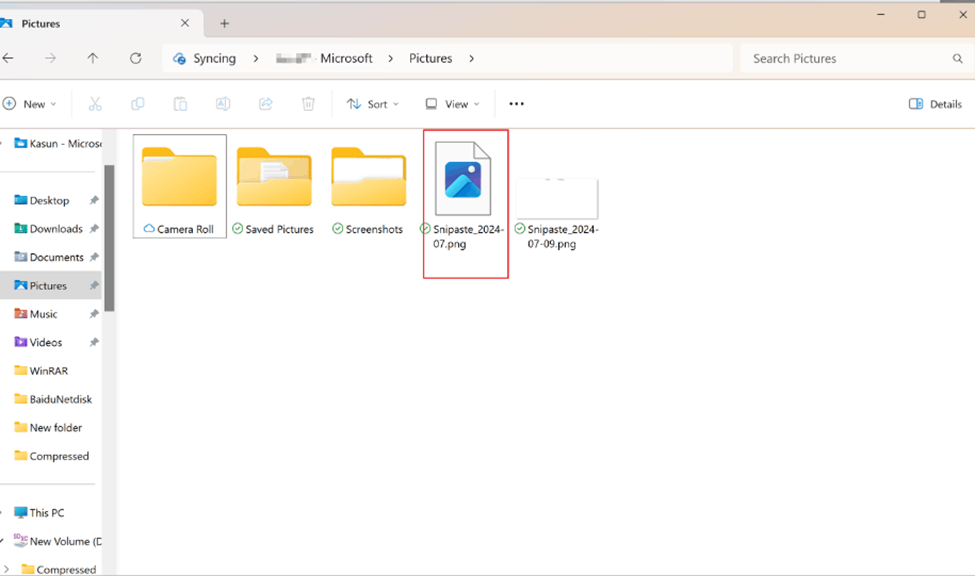This screenshot has width=975, height=576.
Task: Click the Pictures breadcrumb segment
Action: pyautogui.click(x=430, y=58)
